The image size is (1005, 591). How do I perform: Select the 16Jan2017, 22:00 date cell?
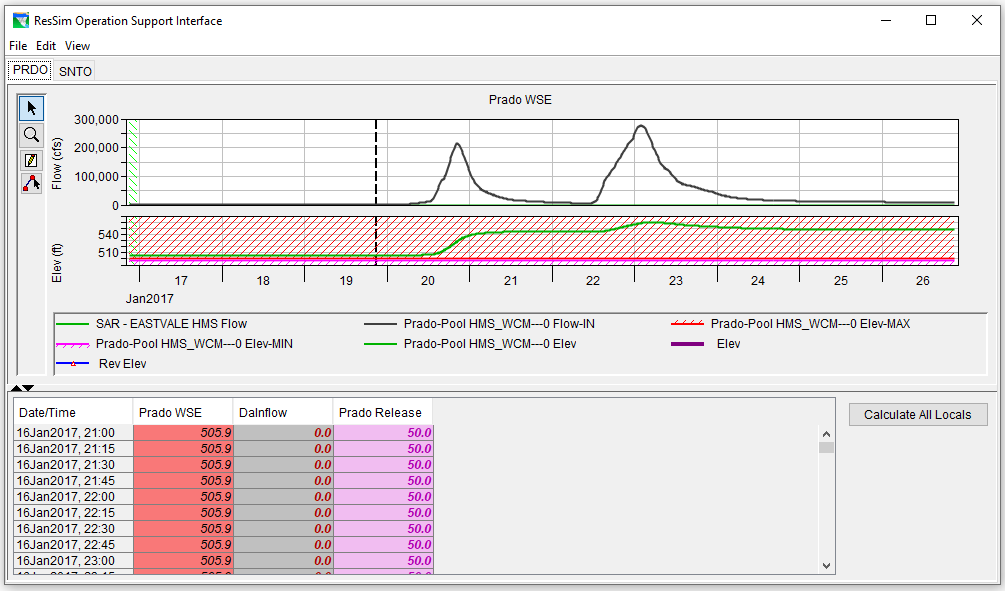pos(73,497)
